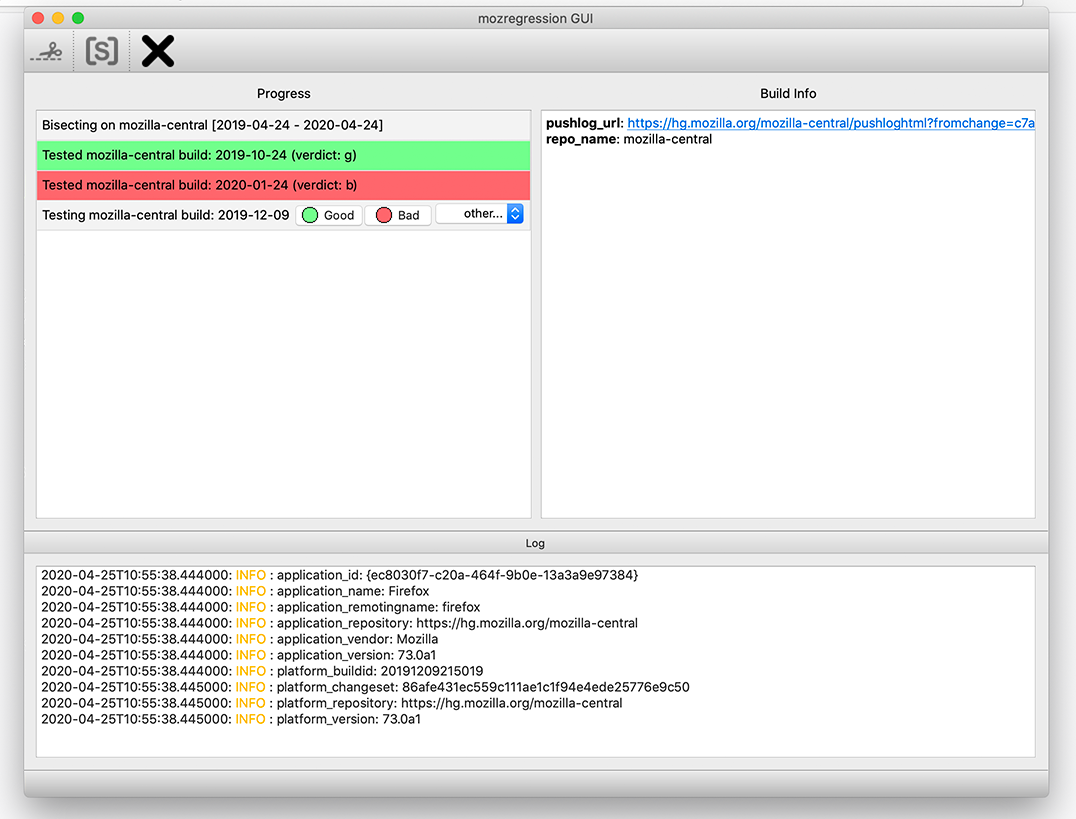Click the red close window button
The height and width of the screenshot is (819, 1076).
tap(38, 18)
